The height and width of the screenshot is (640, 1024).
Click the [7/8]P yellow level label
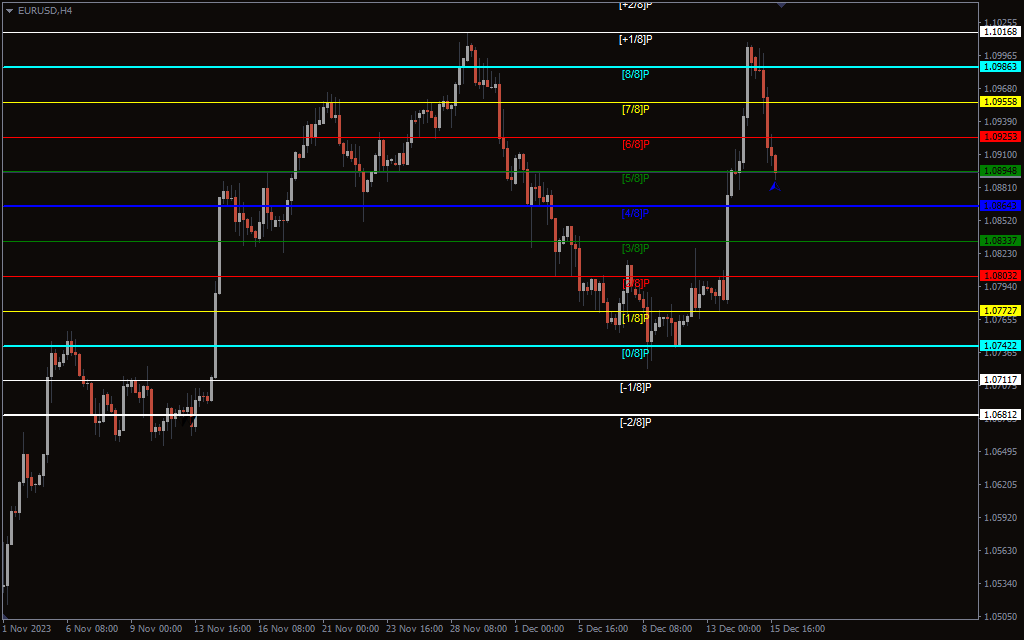click(x=635, y=109)
